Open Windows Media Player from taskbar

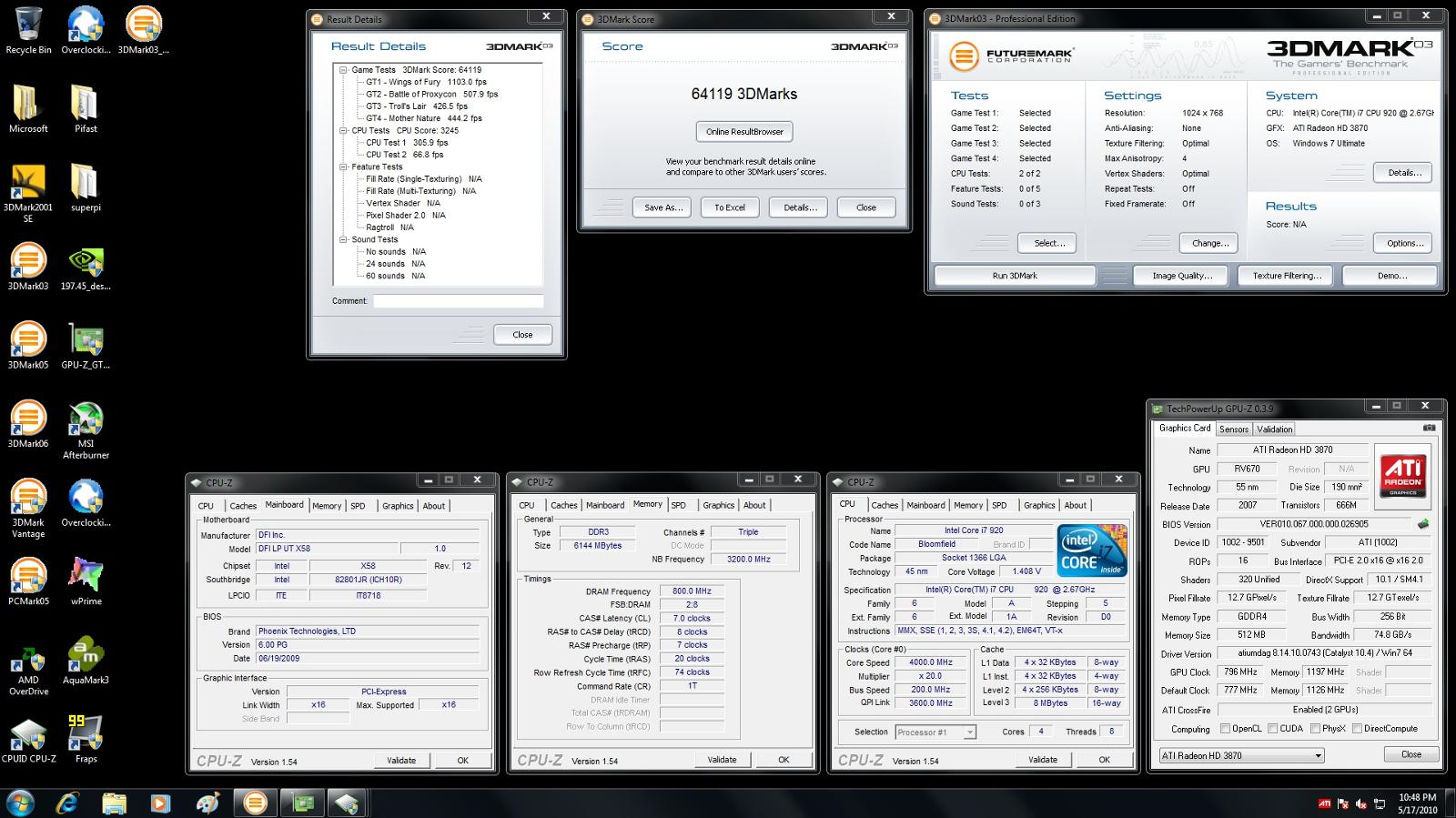[x=160, y=803]
